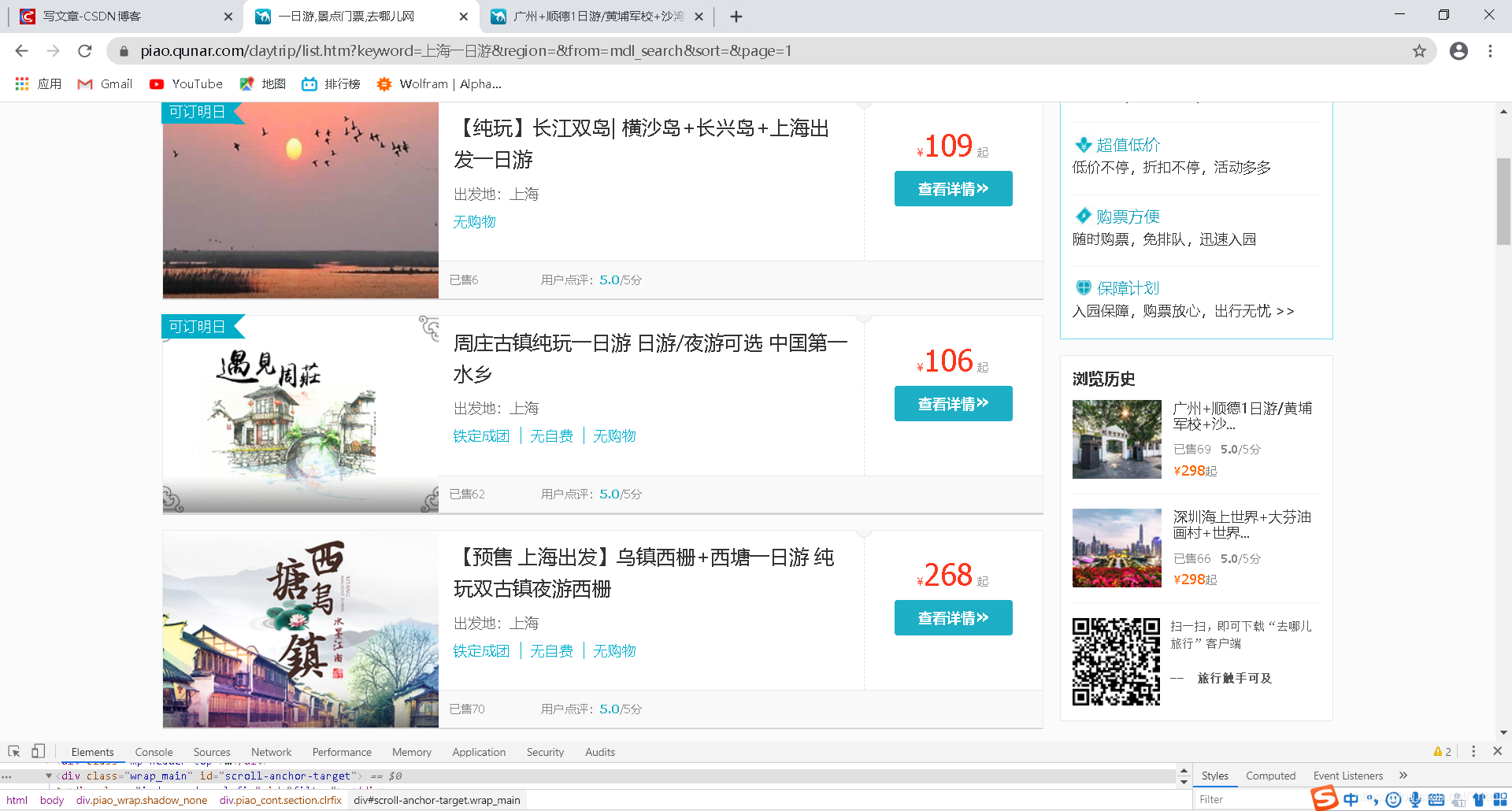Close the 一日游,景点门票 tab
Viewport: 1512px width, 811px height.
[x=463, y=17]
